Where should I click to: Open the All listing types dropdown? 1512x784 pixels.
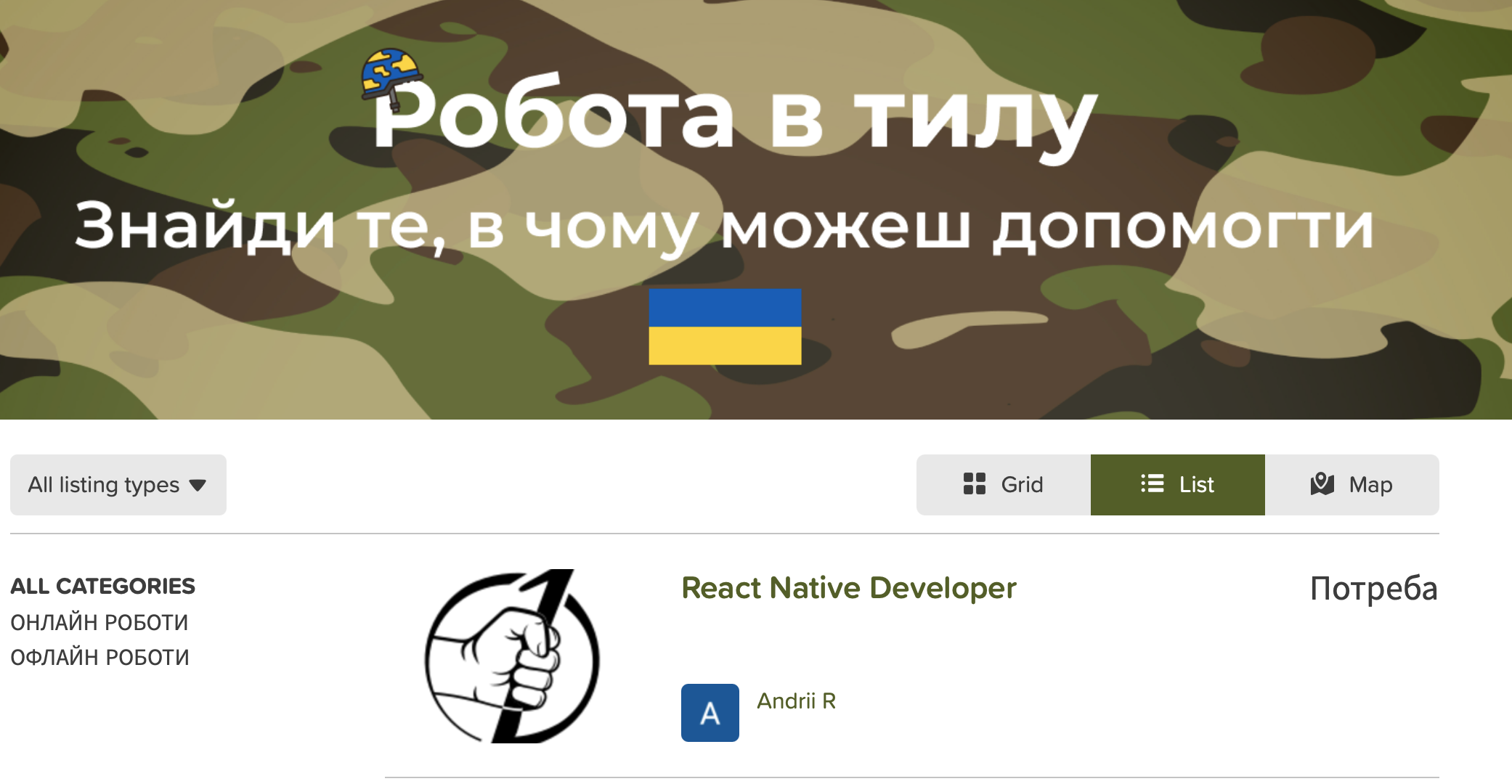coord(118,485)
